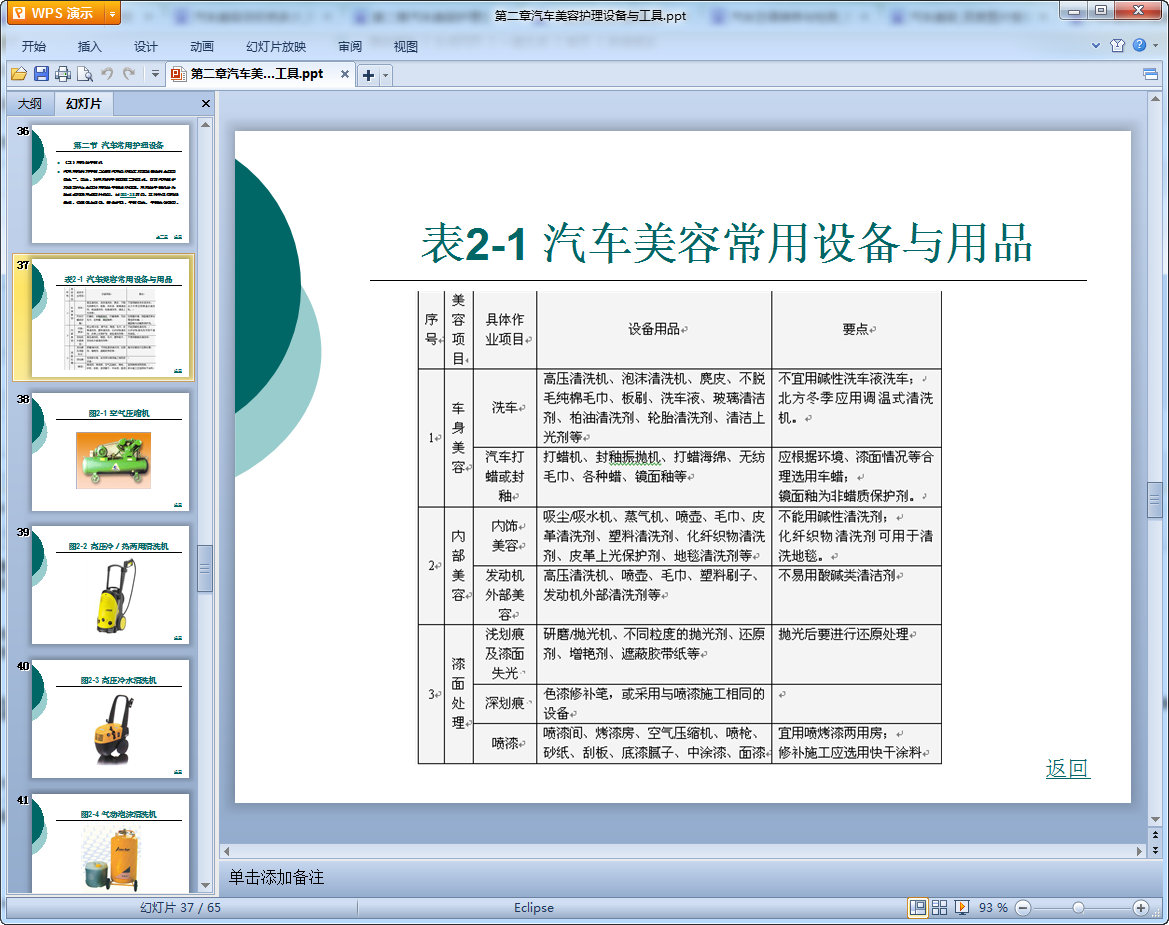Viewport: 1169px width, 925px height.
Task: Open the 视图 ribbon tab
Action: pos(406,46)
